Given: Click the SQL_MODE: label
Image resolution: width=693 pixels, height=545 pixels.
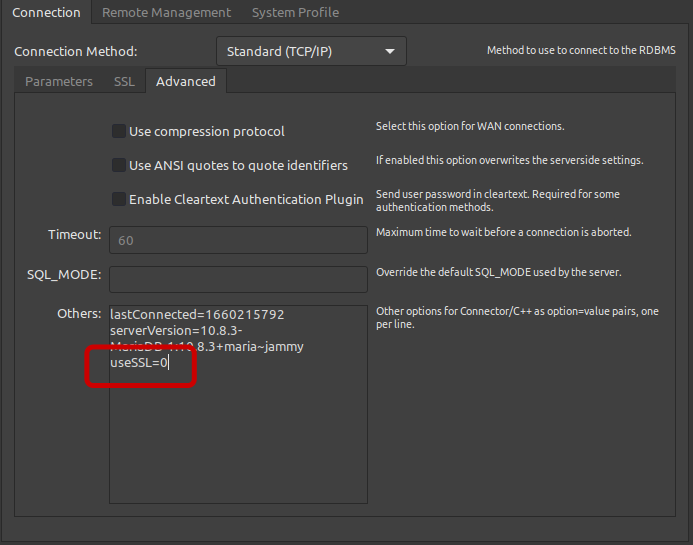Looking at the screenshot, I should (x=65, y=274).
